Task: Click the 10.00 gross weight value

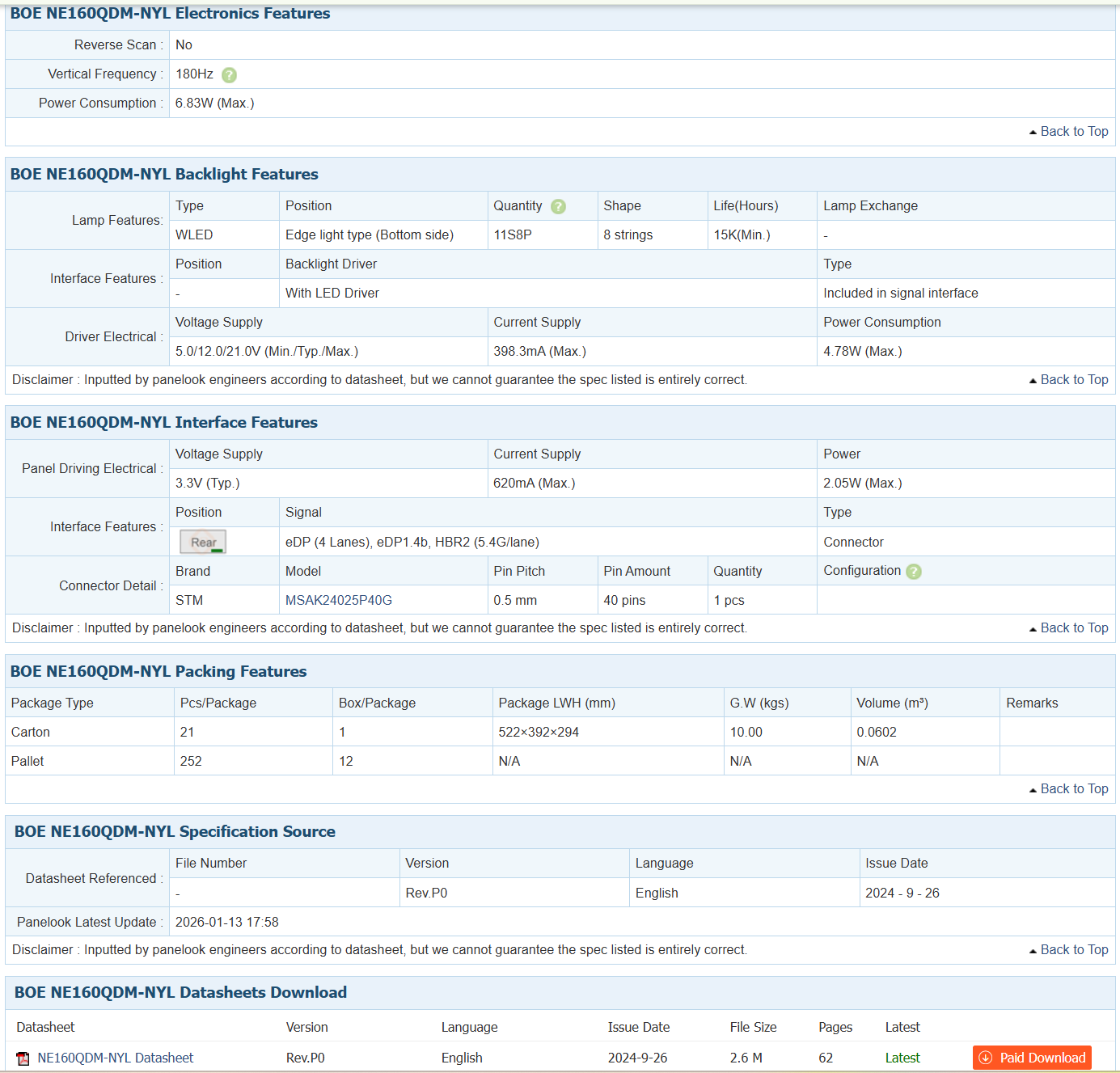Action: 746,732
